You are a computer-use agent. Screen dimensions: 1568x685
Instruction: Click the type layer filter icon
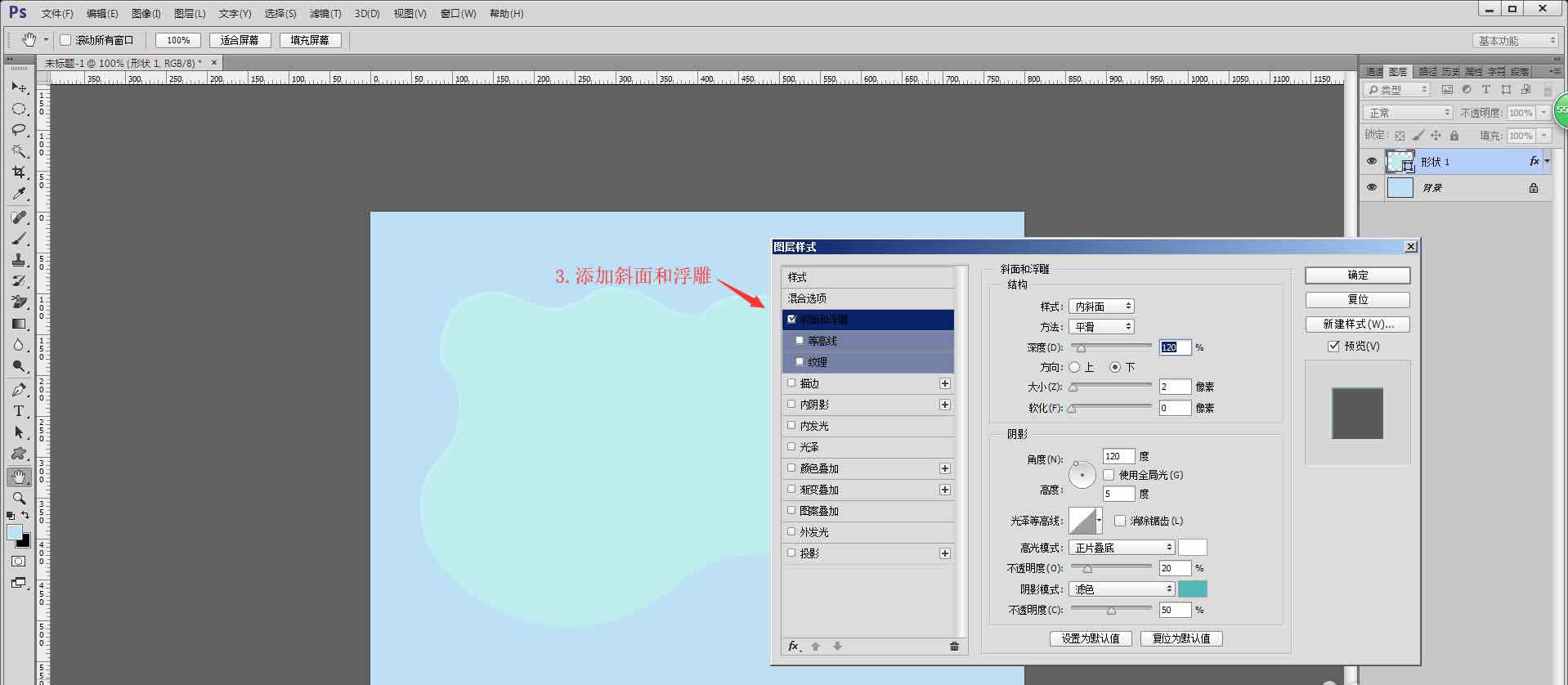click(1485, 90)
